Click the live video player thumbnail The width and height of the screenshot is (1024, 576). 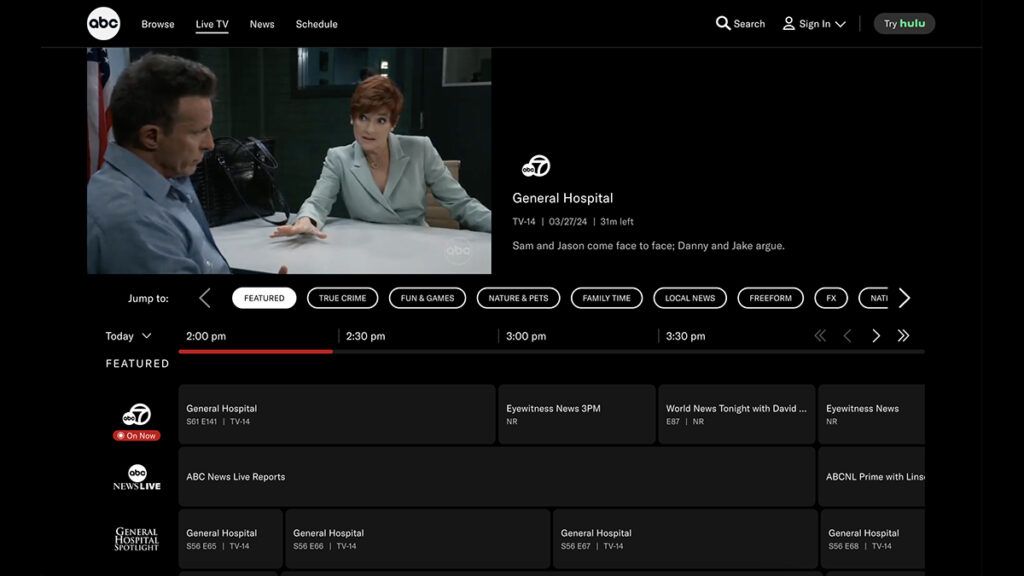[x=289, y=161]
